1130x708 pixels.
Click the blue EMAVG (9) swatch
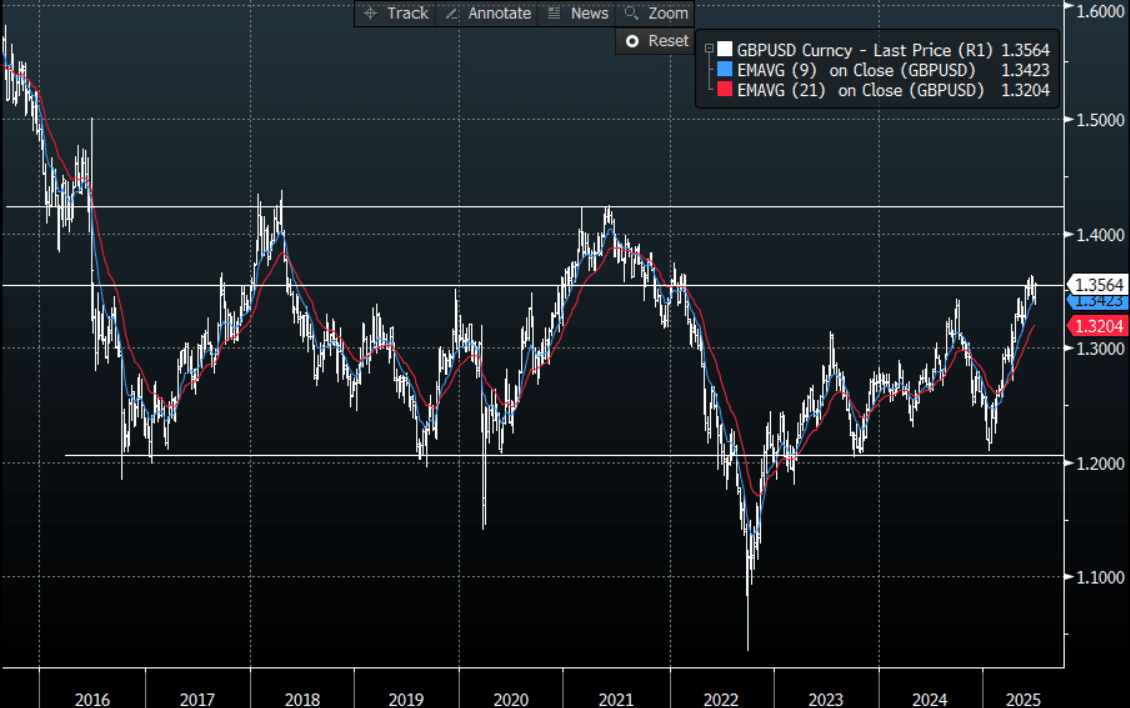point(724,70)
